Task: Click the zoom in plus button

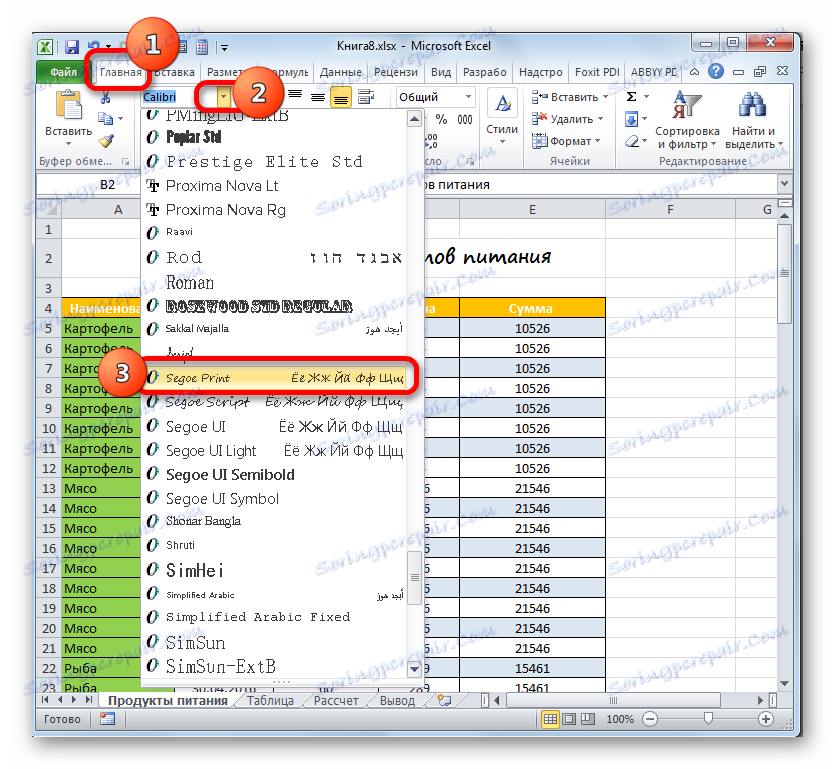Action: coord(766,719)
